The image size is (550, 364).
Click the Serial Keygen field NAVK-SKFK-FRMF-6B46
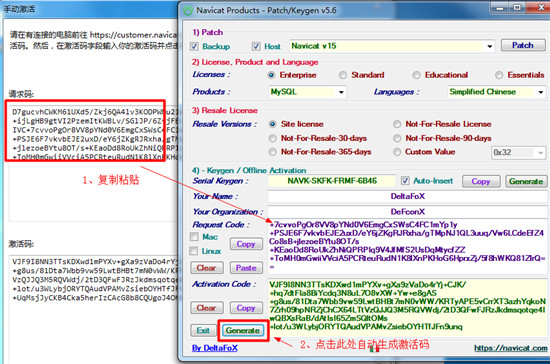pos(332,181)
